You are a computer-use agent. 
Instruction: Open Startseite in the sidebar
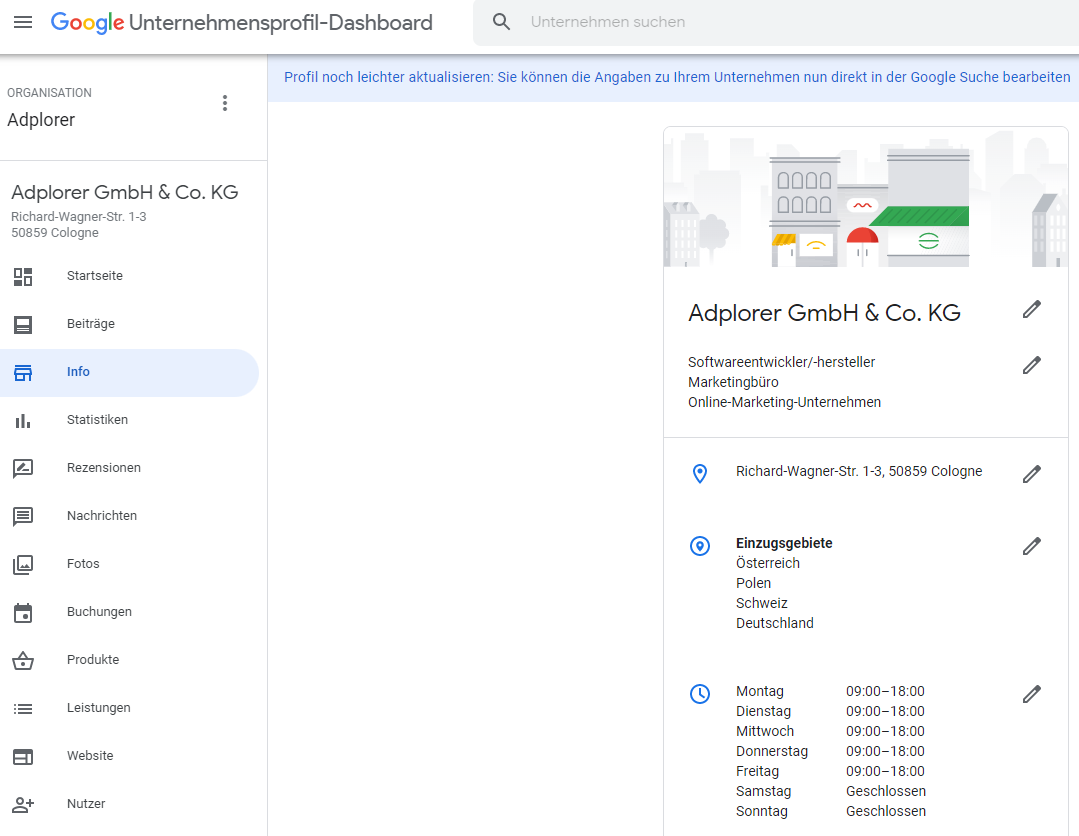coord(95,276)
